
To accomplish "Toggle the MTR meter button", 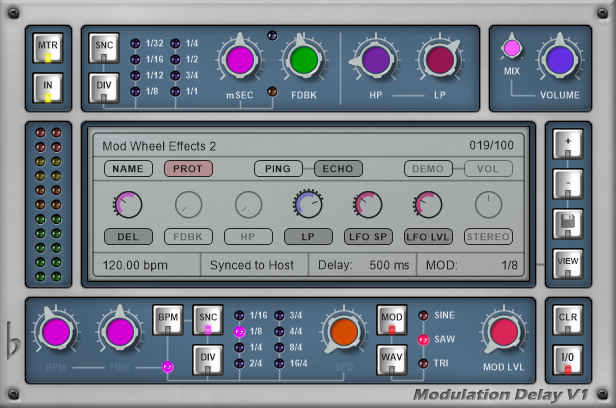I will tap(48, 49).
